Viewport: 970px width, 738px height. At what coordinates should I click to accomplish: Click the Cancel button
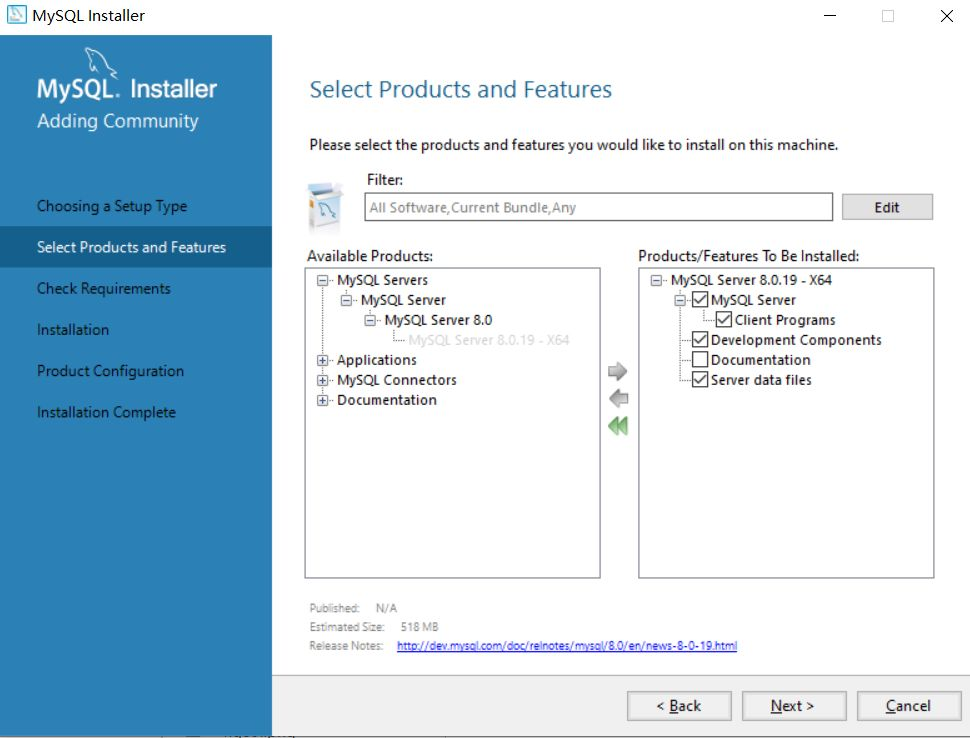908,706
